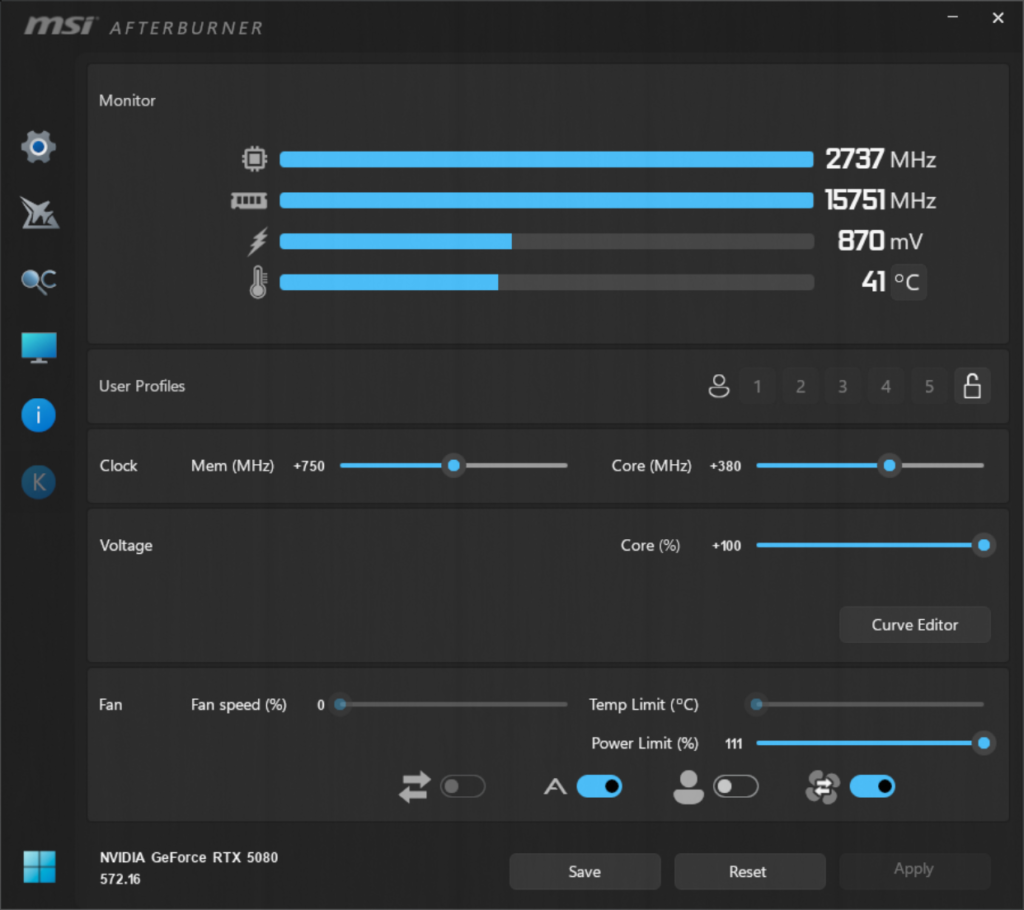Viewport: 1024px width, 910px height.
Task: Click the Voltage Core (%) slider handle
Action: (x=984, y=545)
